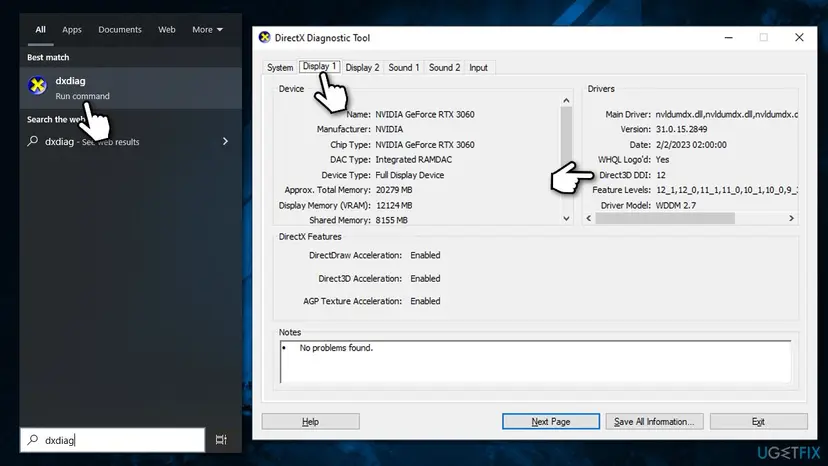
Task: Click the Driver Model value WDDM 2.7
Action: [x=675, y=205]
